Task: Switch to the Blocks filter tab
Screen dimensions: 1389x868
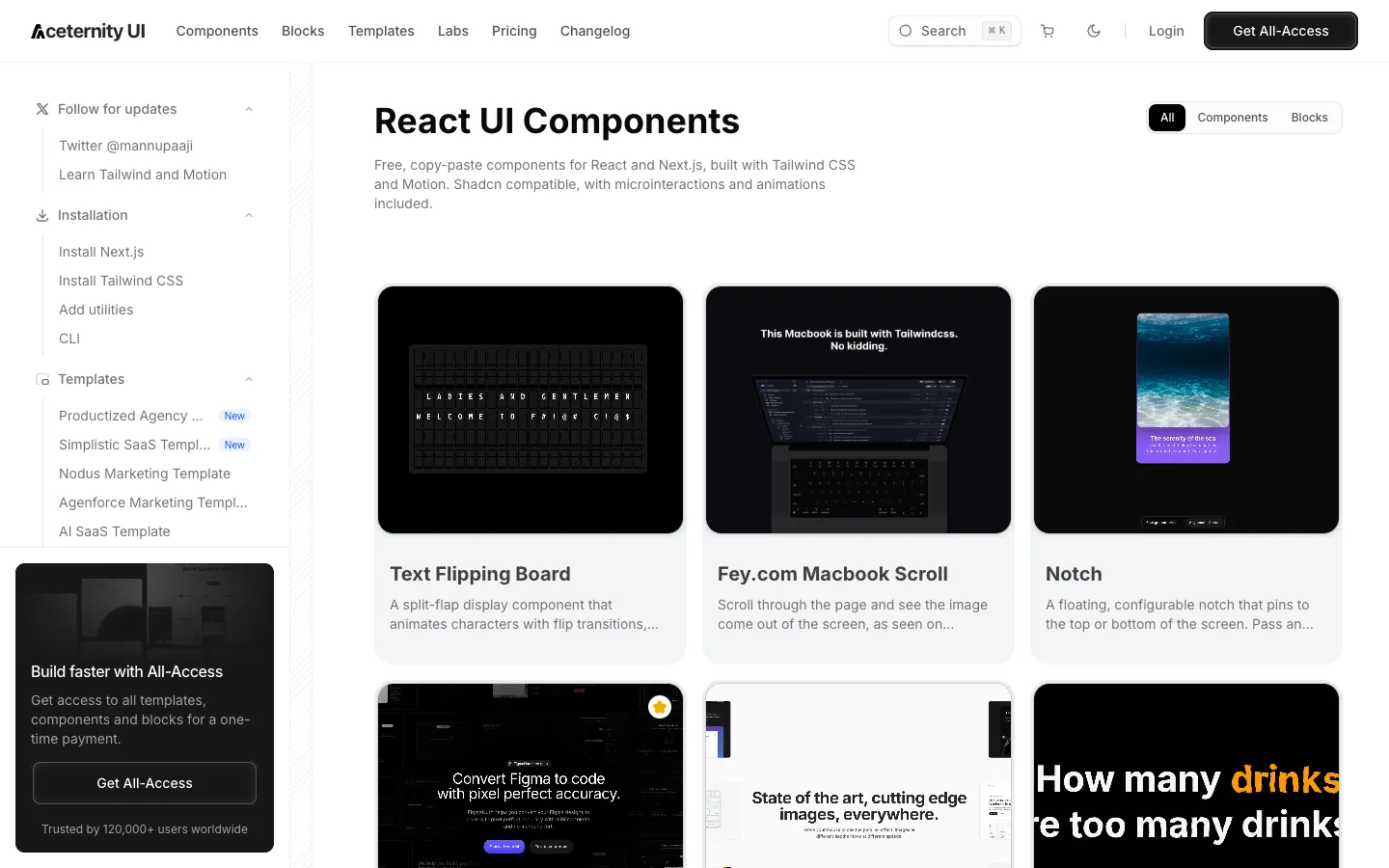Action: tap(1310, 118)
